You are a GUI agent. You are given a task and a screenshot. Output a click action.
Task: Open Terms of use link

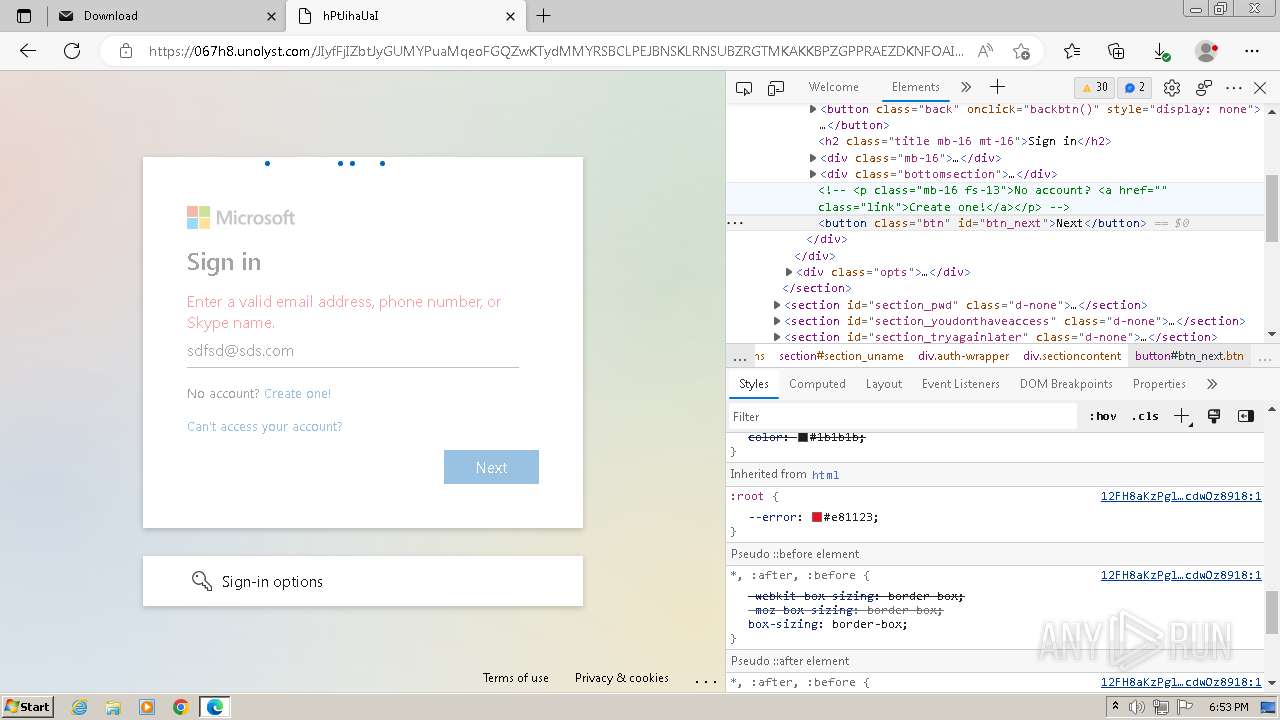[516, 678]
